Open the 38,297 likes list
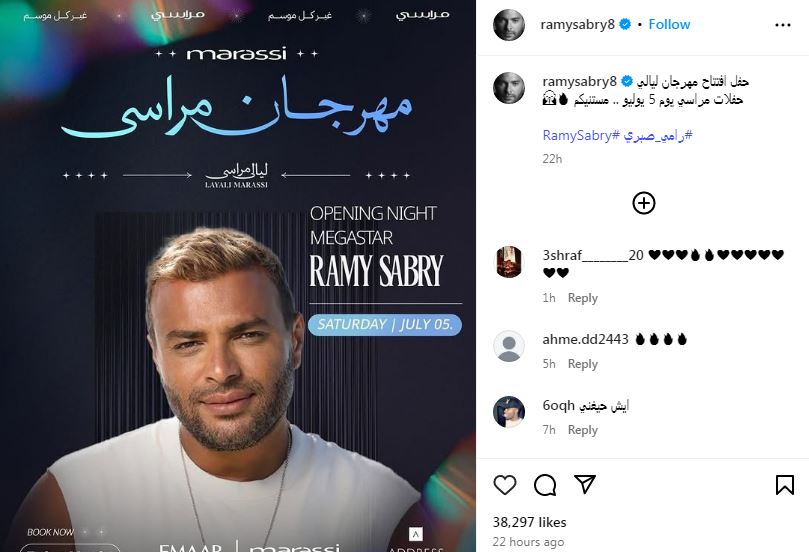 coord(529,522)
